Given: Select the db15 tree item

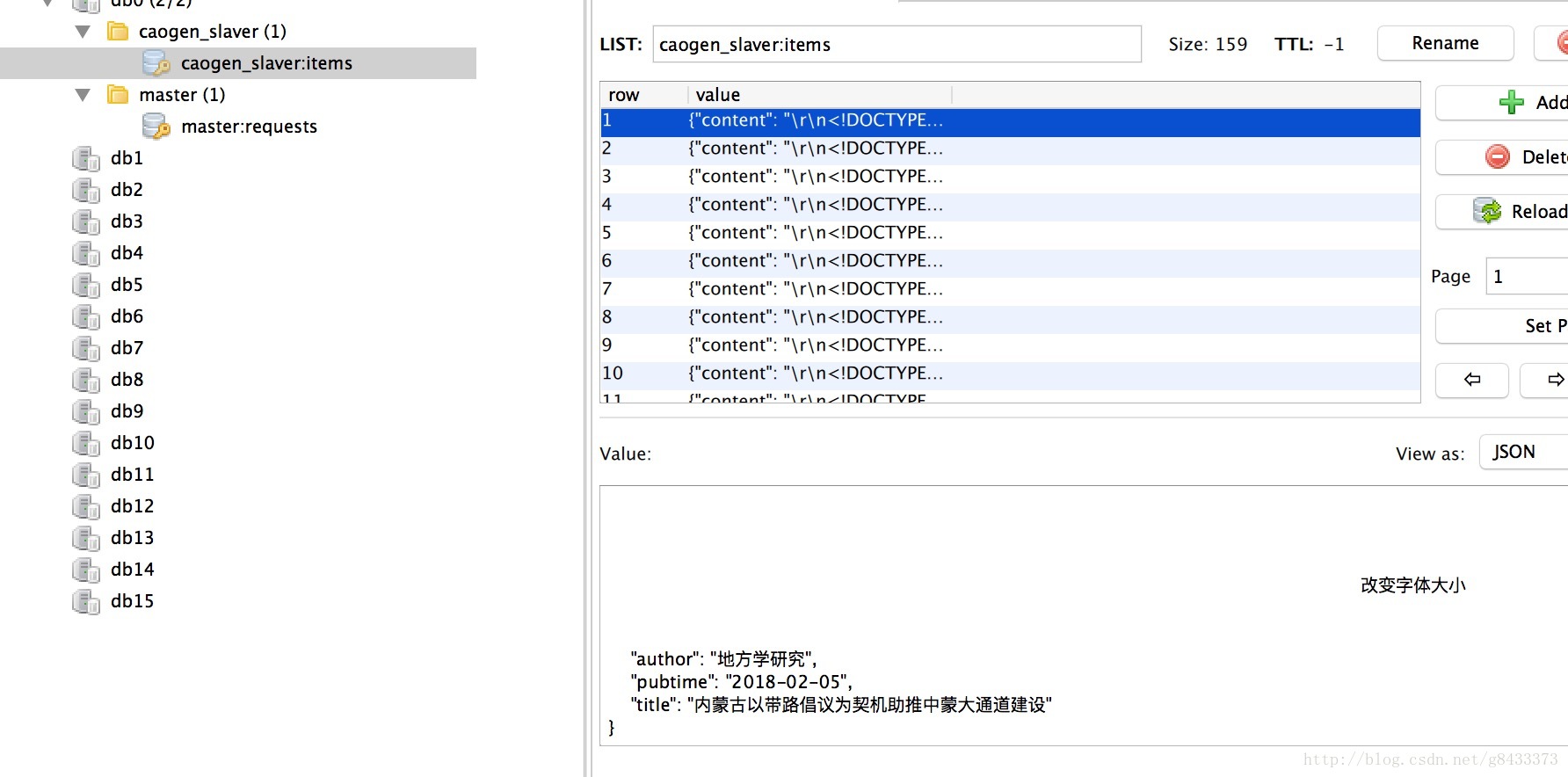Looking at the screenshot, I should click(x=132, y=601).
